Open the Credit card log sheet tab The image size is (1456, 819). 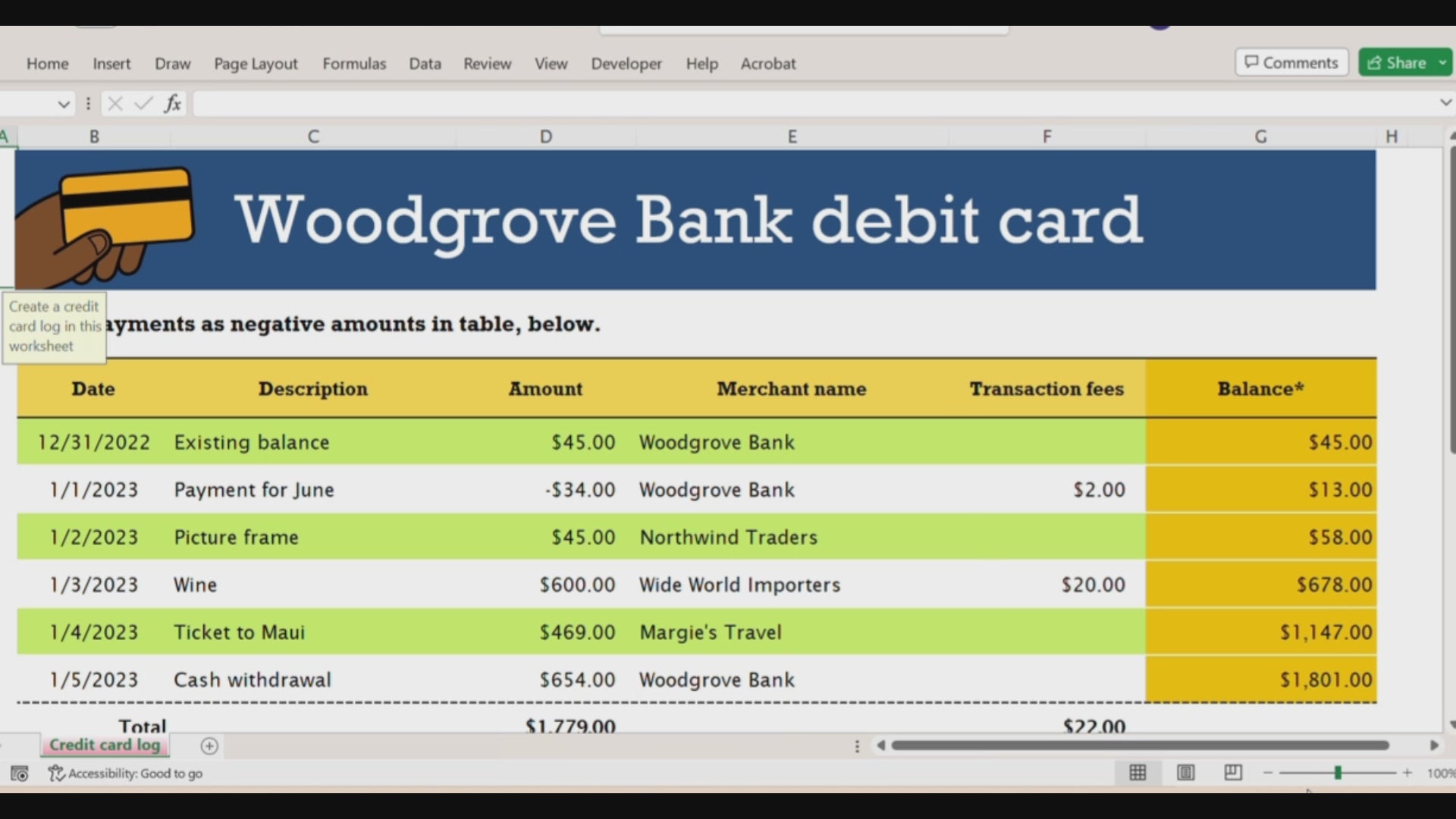(x=105, y=745)
